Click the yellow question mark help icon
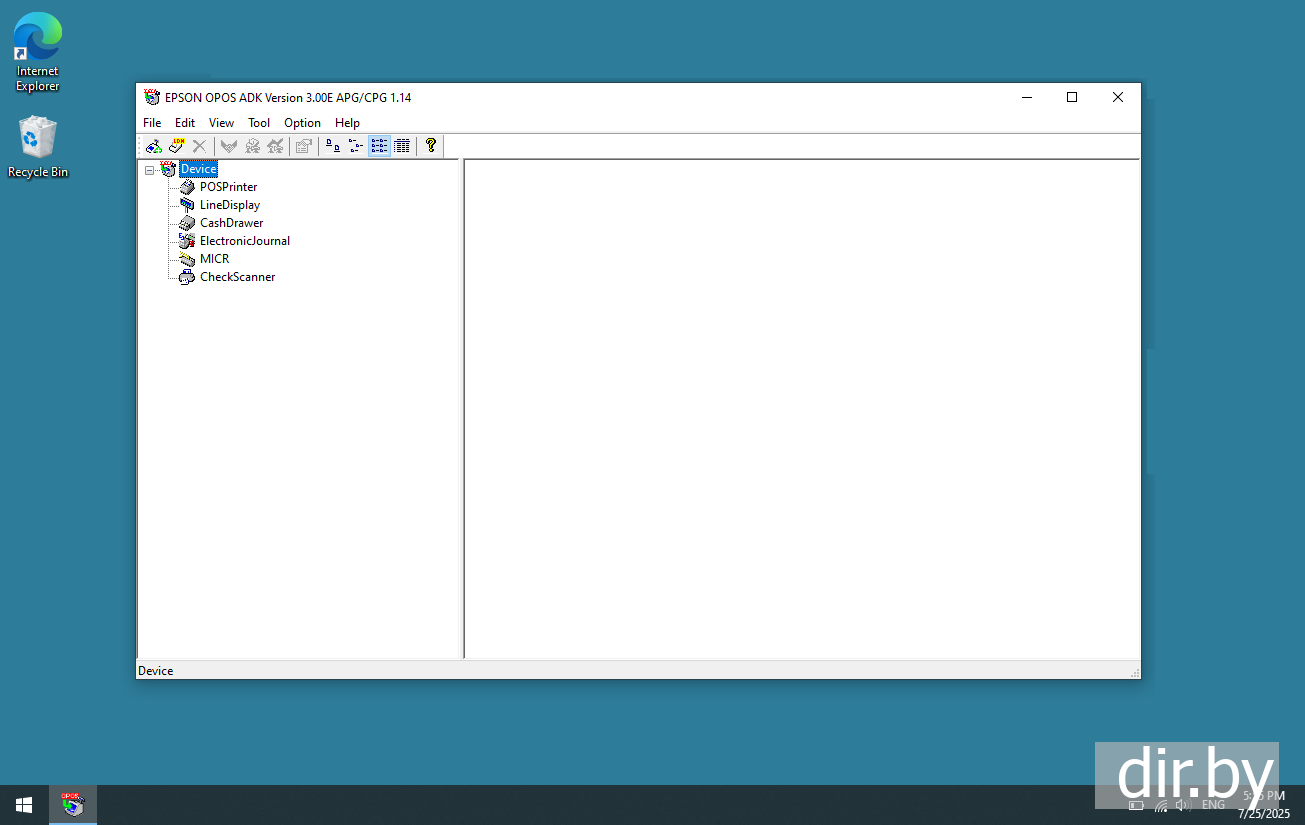Screen dimensions: 1305x825 click(x=431, y=146)
